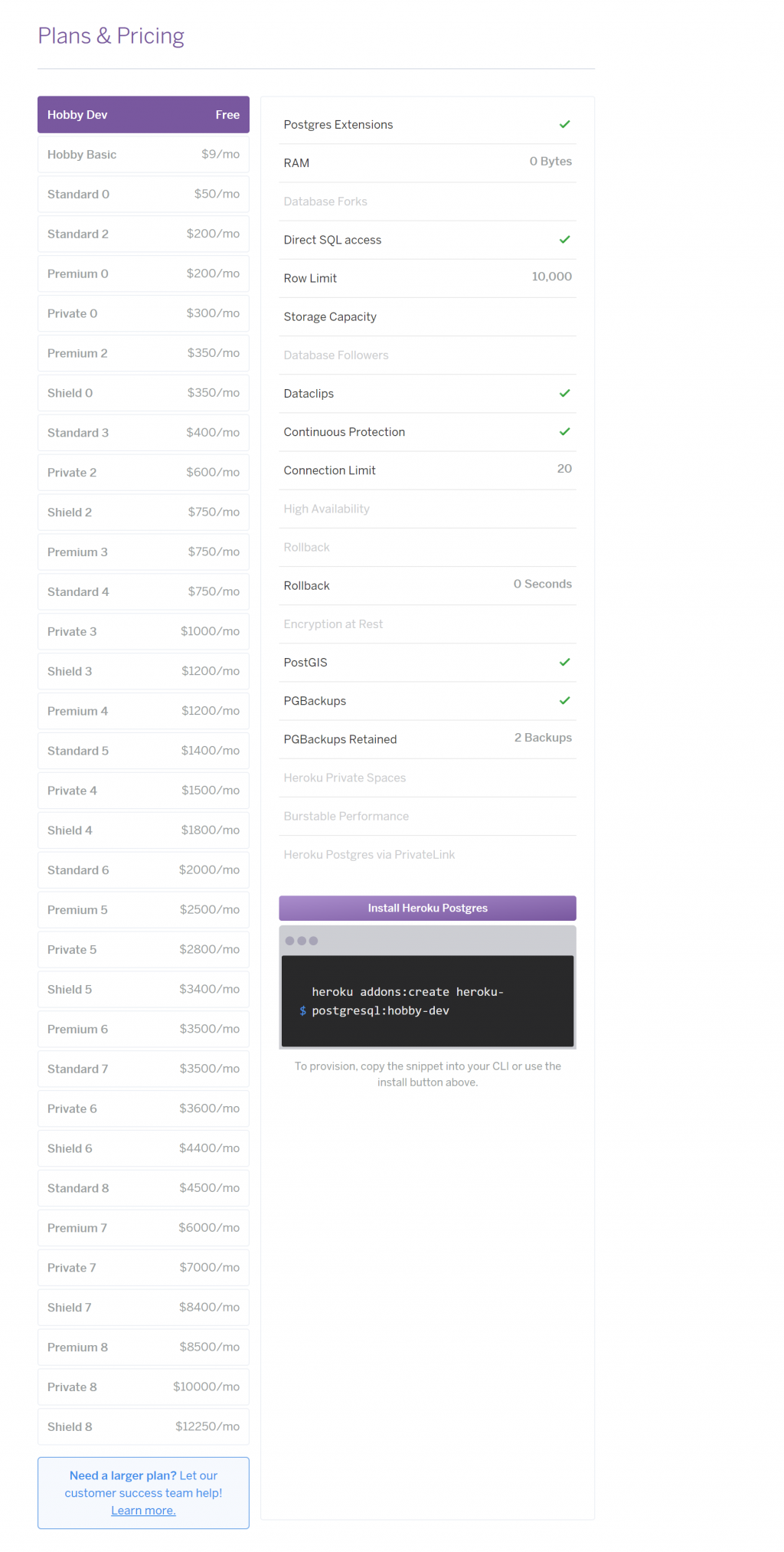This screenshot has width=784, height=1552.
Task: Choose the Shield 4 plan
Action: (x=143, y=830)
